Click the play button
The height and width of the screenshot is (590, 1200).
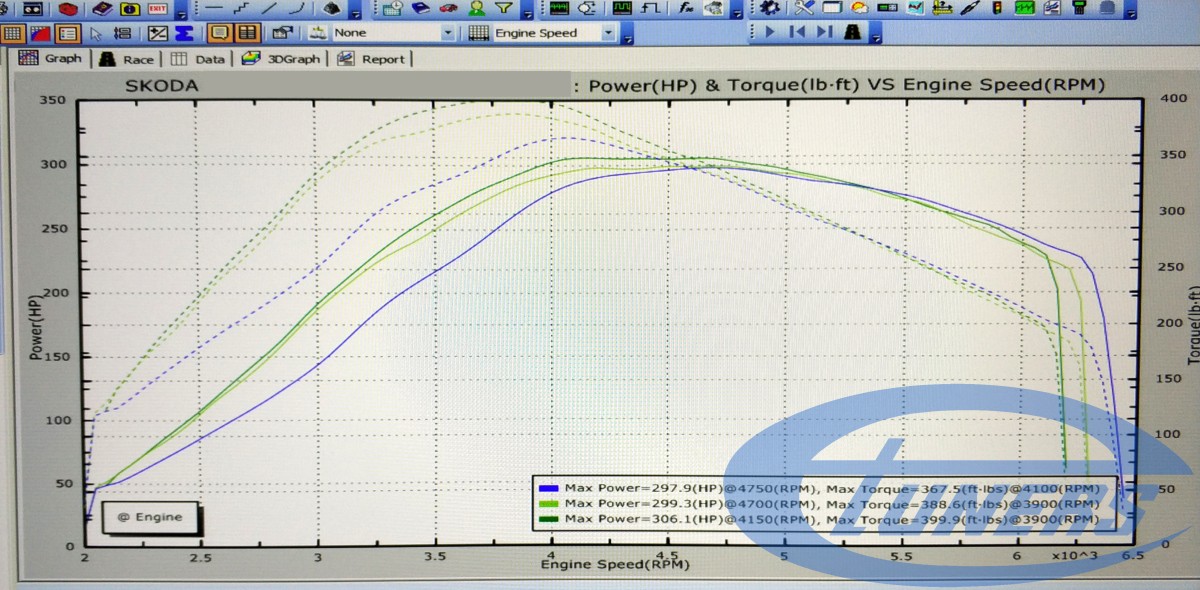(x=770, y=32)
